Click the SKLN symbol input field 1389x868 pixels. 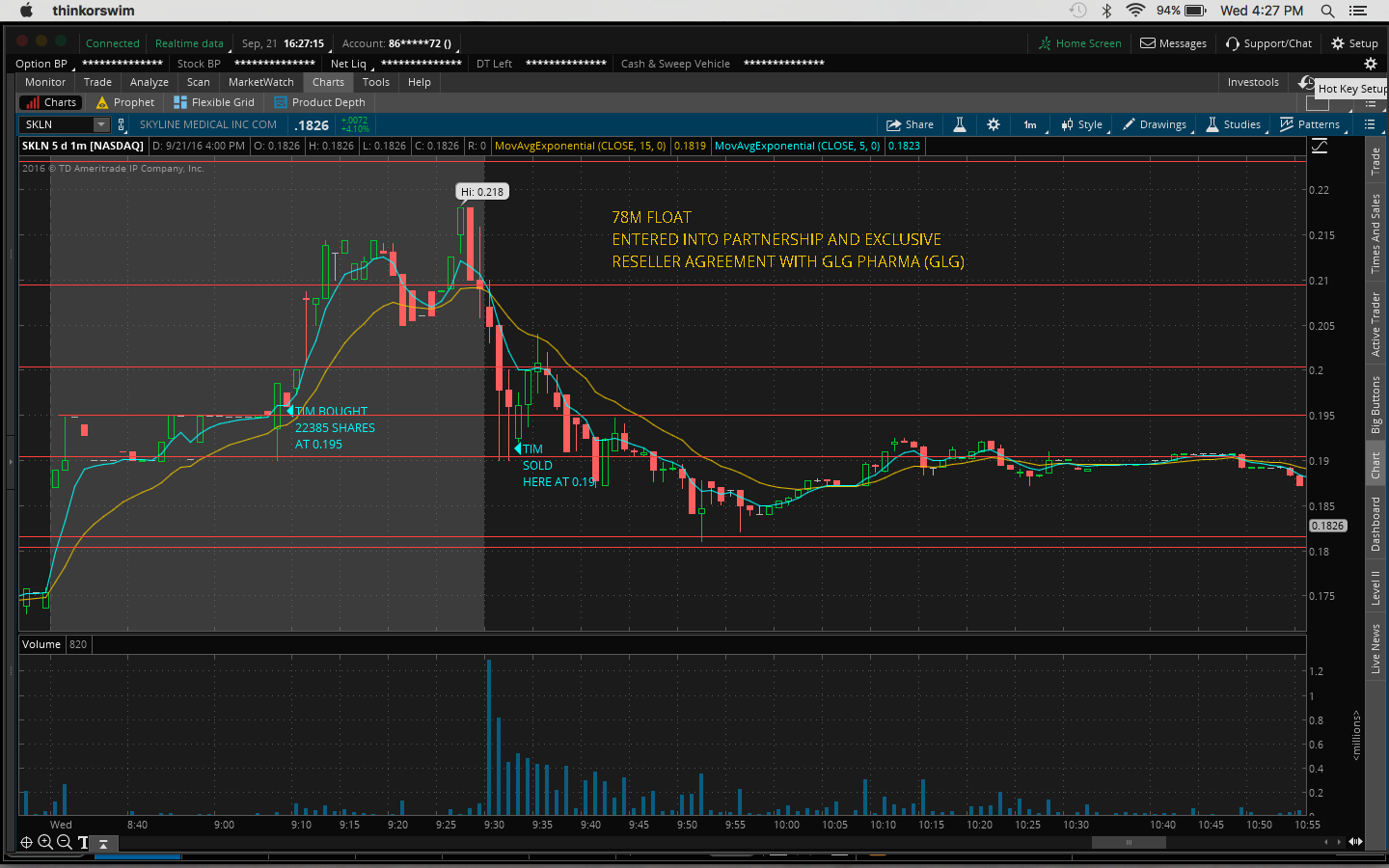click(56, 124)
